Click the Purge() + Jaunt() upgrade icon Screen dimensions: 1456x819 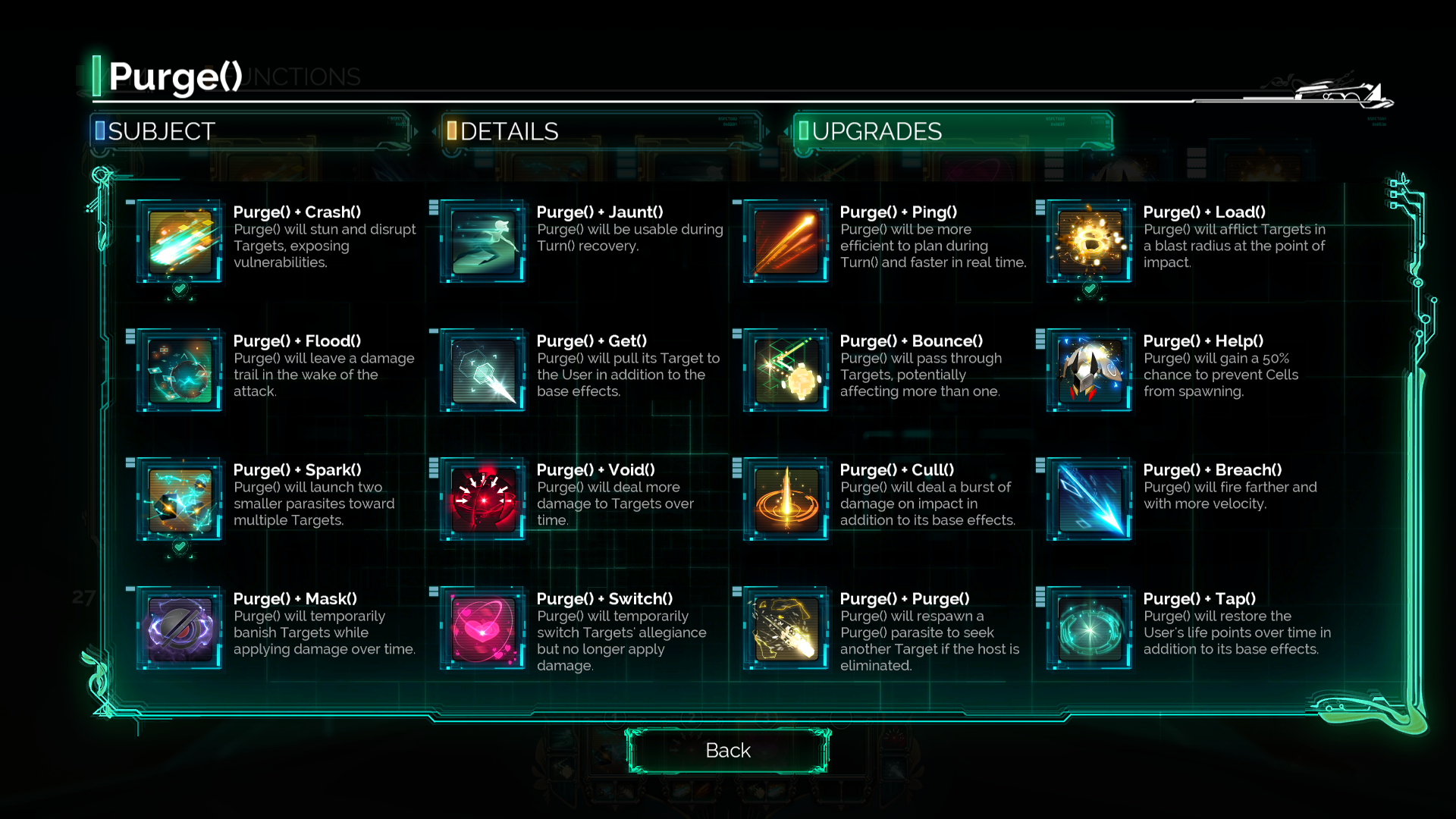pyautogui.click(x=483, y=242)
